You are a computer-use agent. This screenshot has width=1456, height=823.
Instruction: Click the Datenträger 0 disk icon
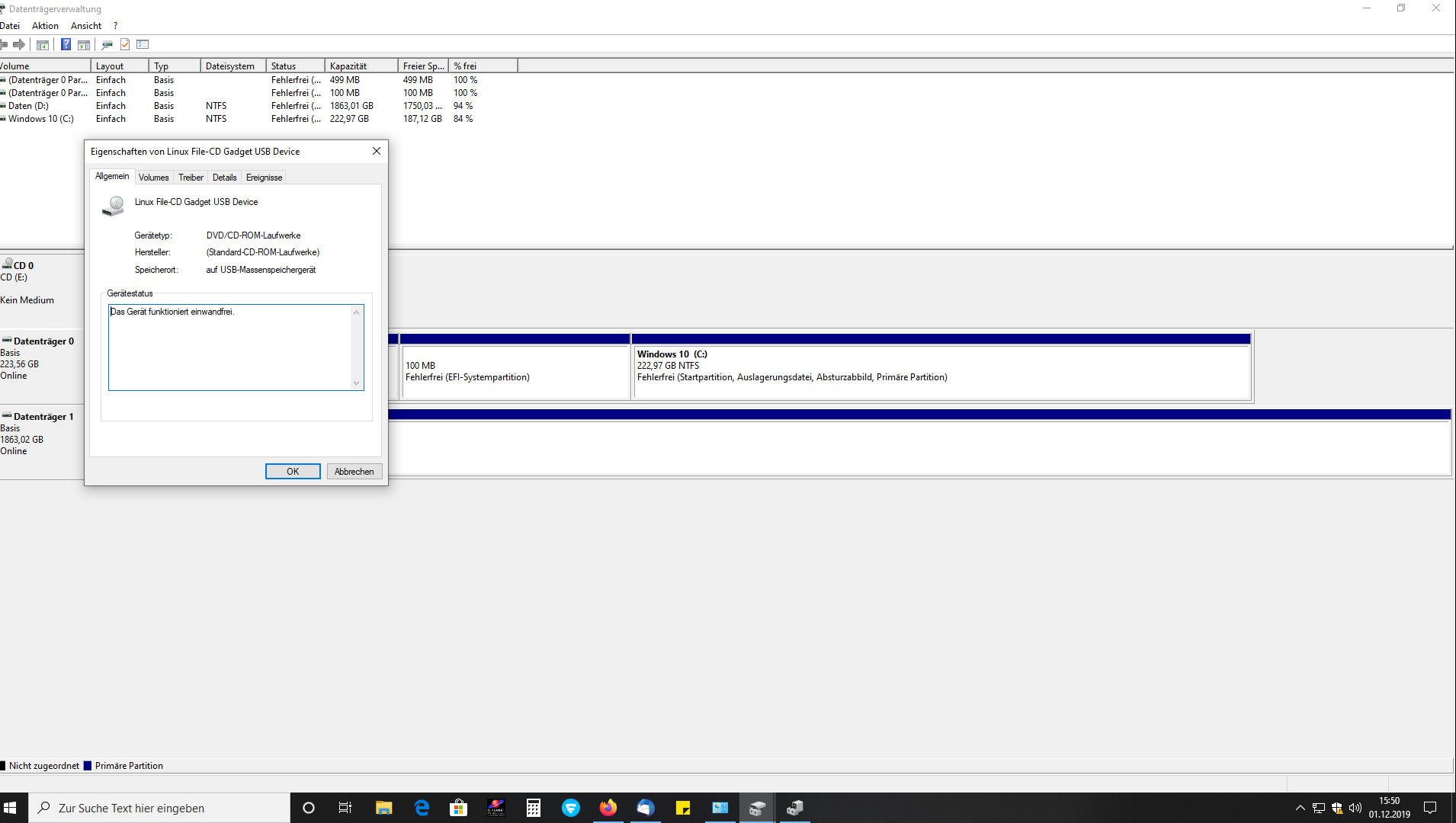[x=7, y=340]
